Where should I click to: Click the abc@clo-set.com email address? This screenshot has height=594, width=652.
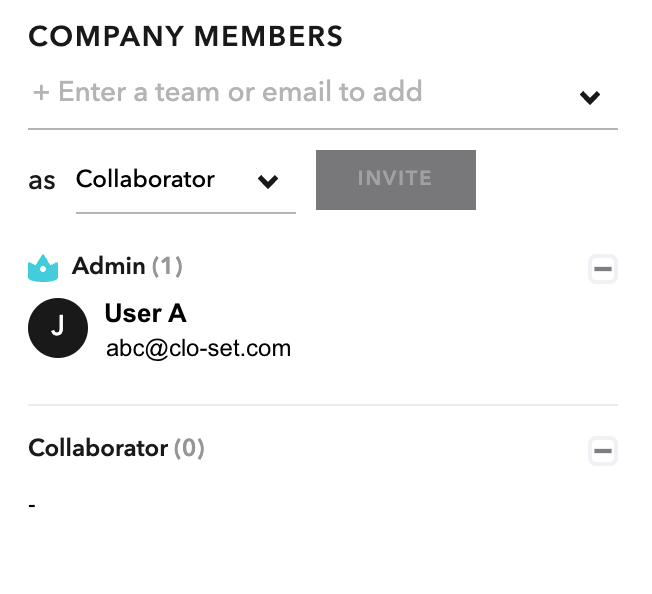[x=198, y=348]
